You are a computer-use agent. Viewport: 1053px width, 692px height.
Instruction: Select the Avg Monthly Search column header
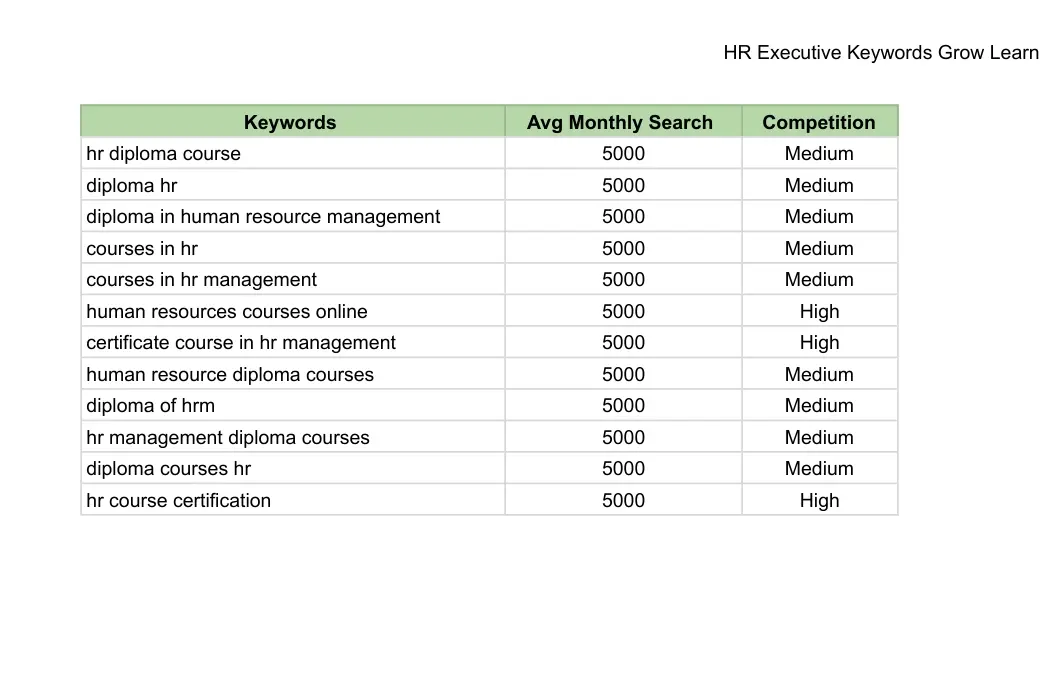pyautogui.click(x=620, y=122)
